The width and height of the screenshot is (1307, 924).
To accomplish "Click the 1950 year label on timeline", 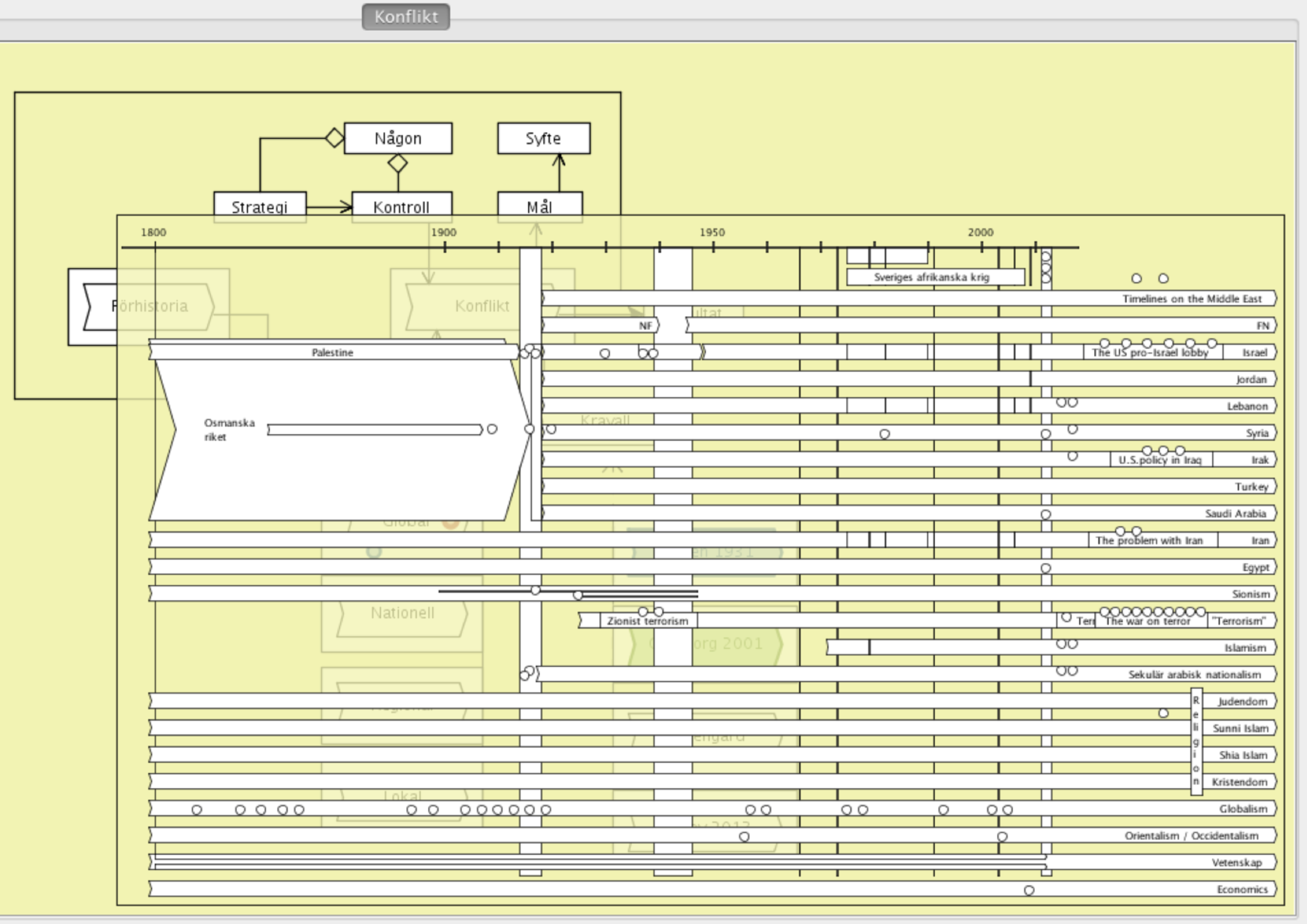I will 712,232.
